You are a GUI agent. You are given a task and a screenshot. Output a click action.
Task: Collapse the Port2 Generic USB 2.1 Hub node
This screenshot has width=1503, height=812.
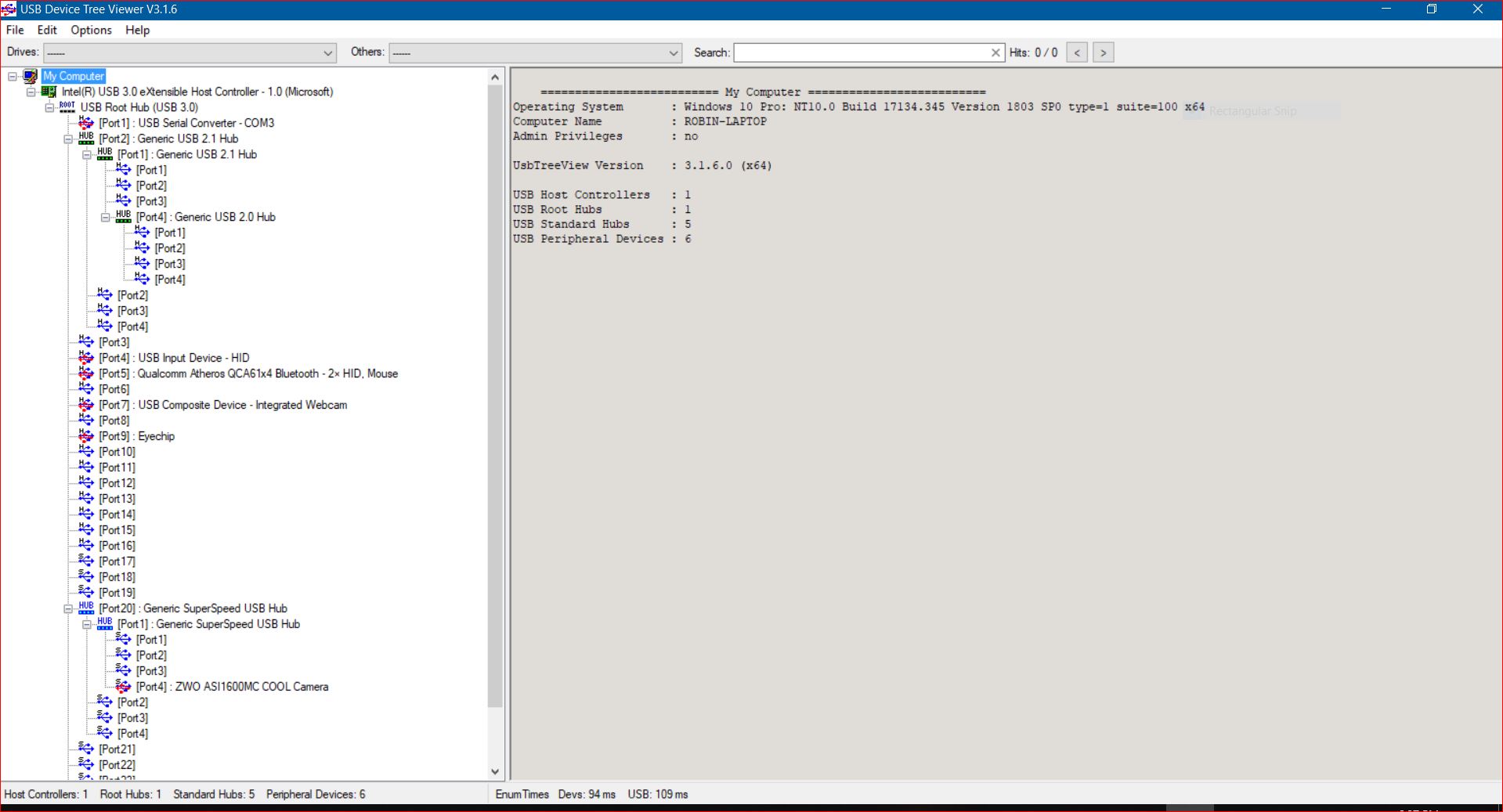tap(68, 139)
